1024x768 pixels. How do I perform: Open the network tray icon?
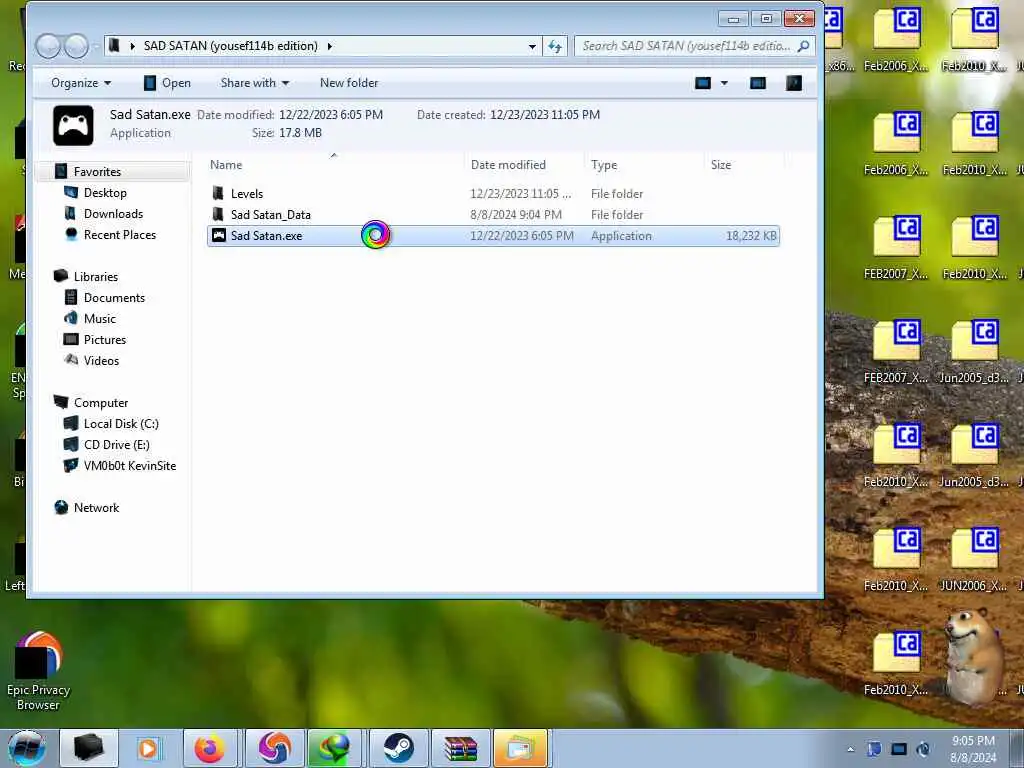[899, 749]
